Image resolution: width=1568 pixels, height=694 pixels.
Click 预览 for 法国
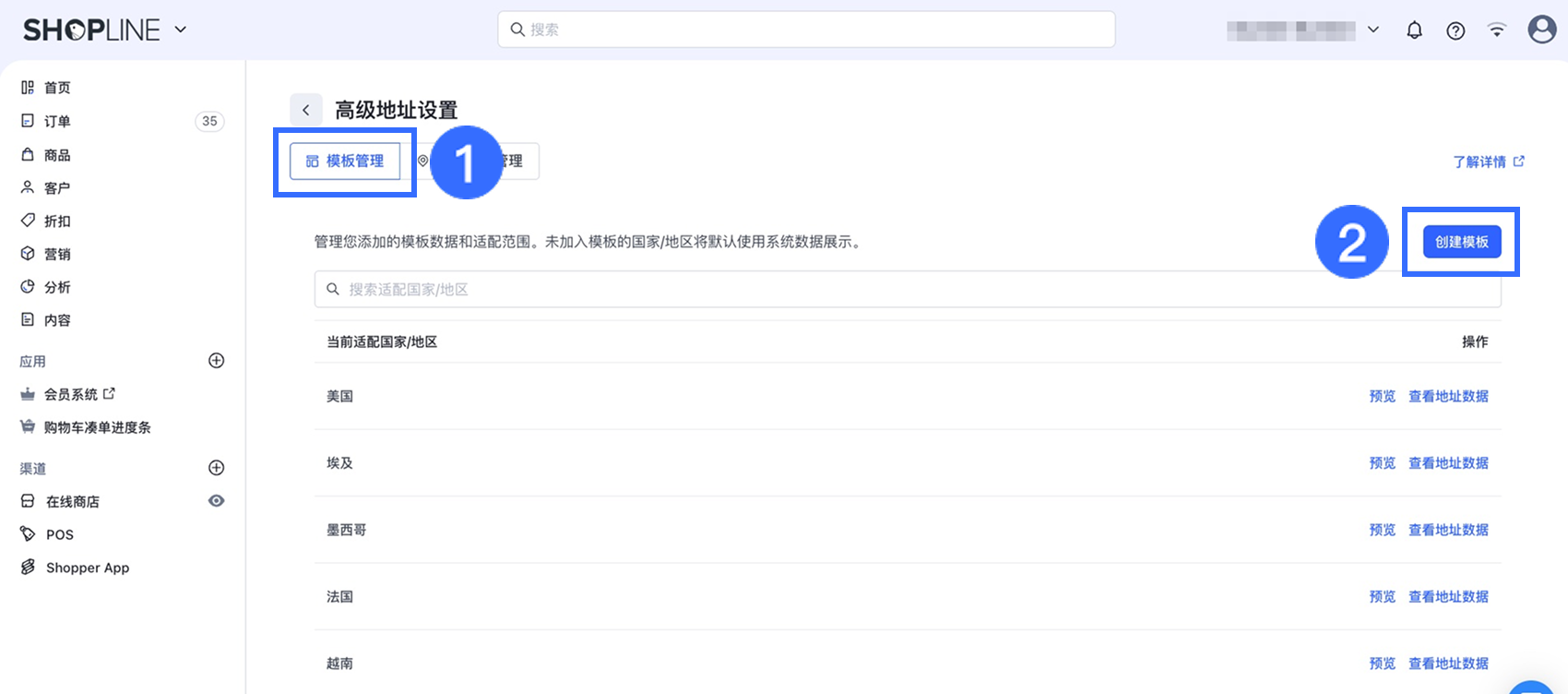tap(1383, 596)
